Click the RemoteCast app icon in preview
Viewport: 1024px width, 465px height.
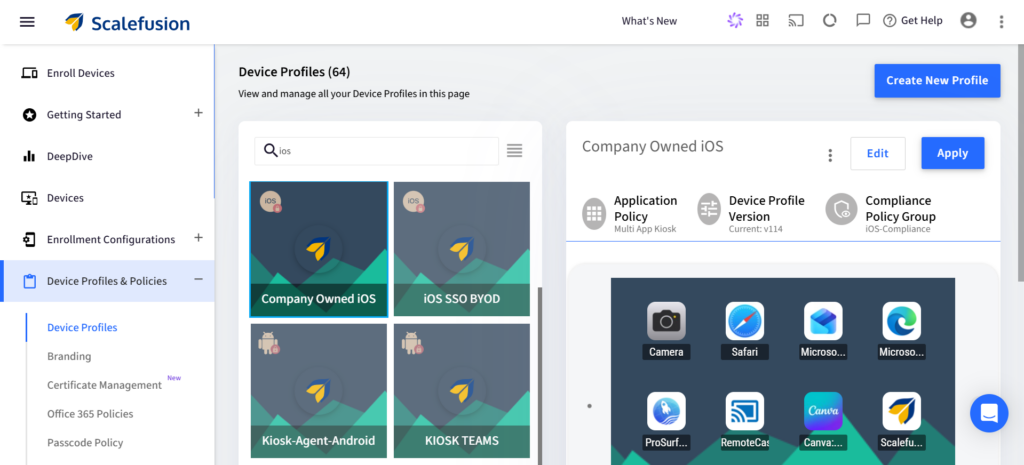coord(744,411)
